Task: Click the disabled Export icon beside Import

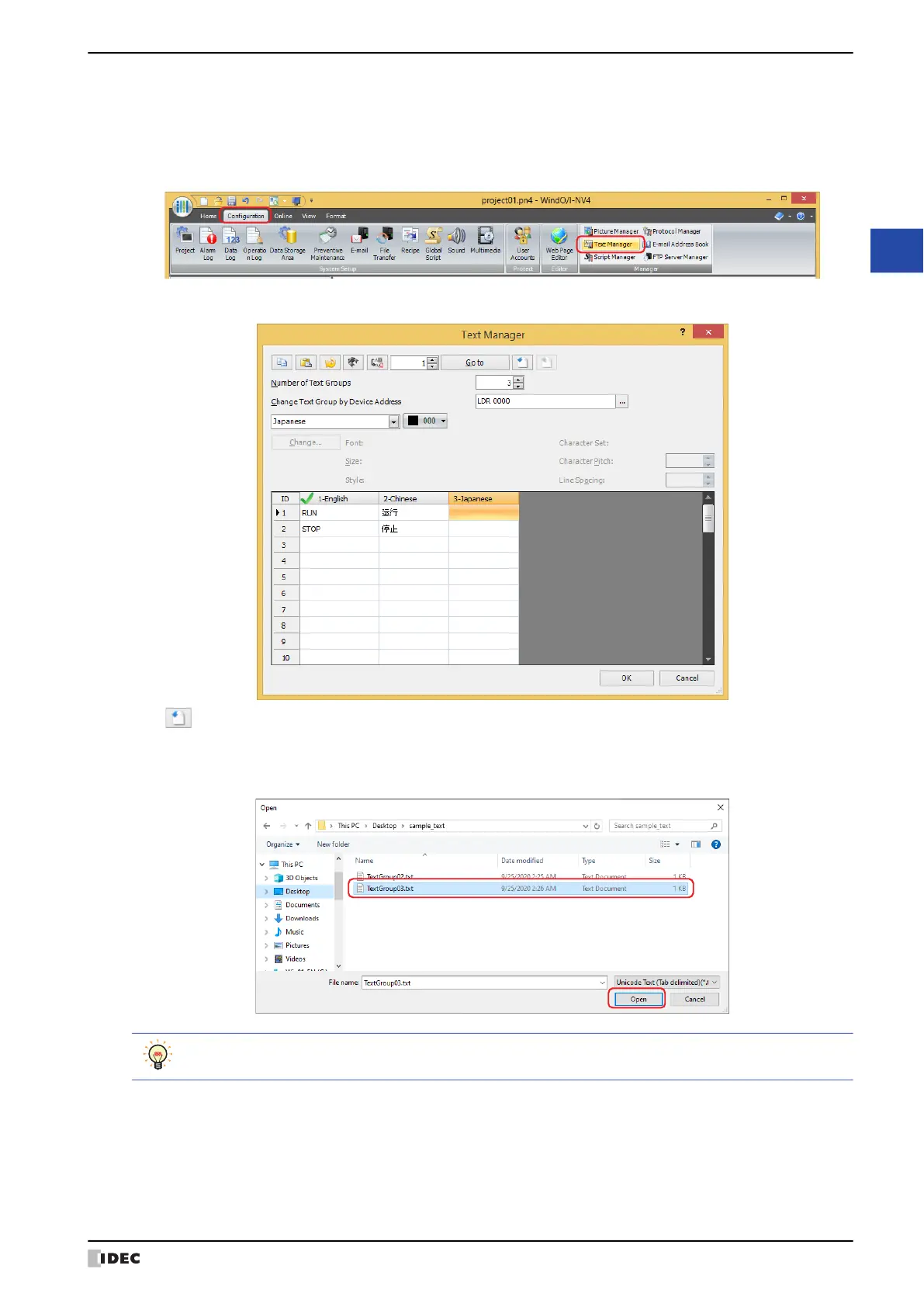Action: (546, 362)
